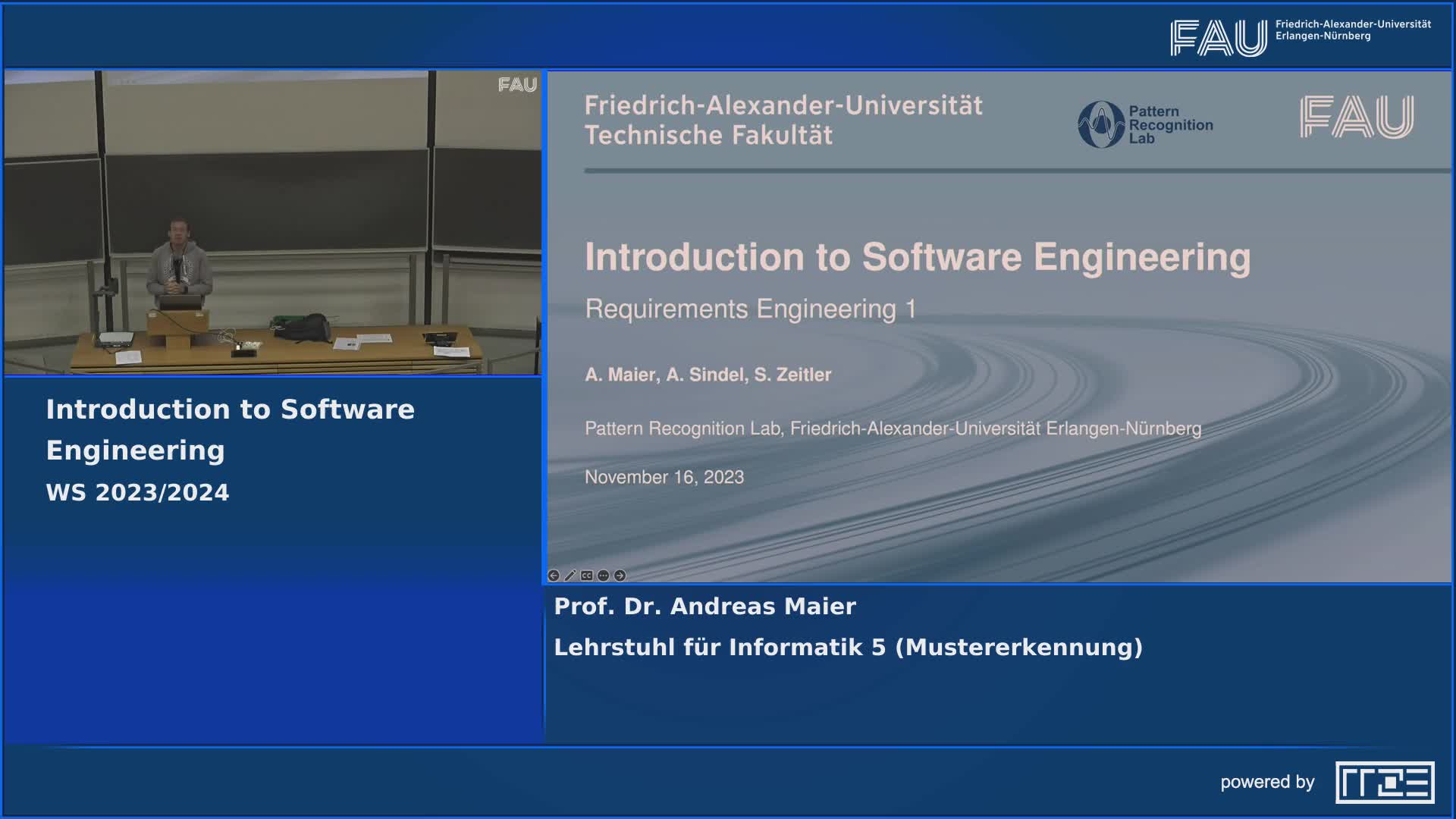Click Friedrich-Alexander-Universität Erlangen-Nürnberg header text

(x=1352, y=30)
